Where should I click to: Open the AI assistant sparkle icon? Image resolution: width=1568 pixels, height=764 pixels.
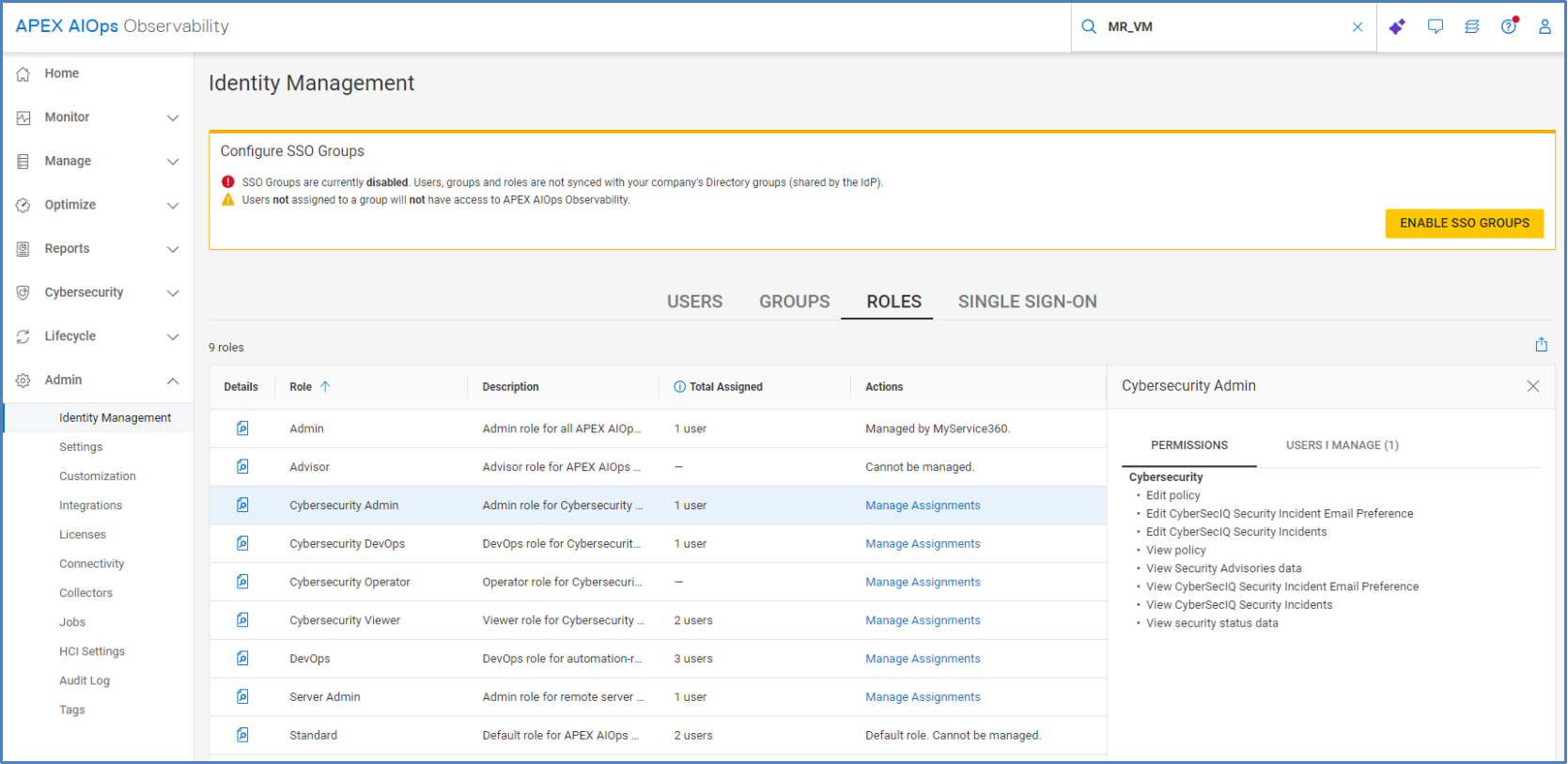click(x=1397, y=26)
